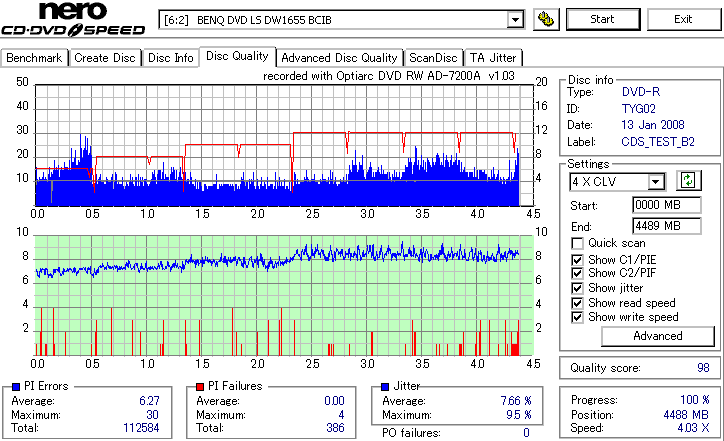Image resolution: width=724 pixels, height=441 pixels.
Task: Click the red PI Failures legend square
Action: [x=200, y=387]
